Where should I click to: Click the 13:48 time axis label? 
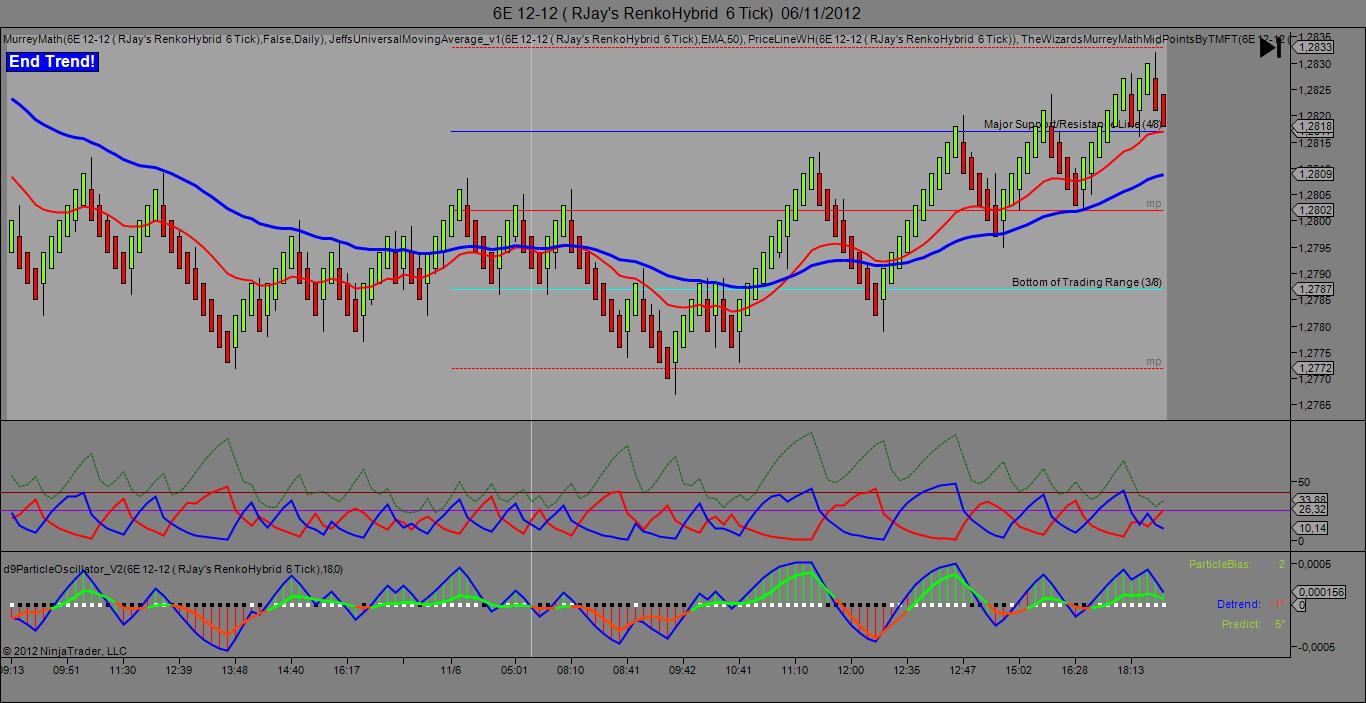coord(234,671)
